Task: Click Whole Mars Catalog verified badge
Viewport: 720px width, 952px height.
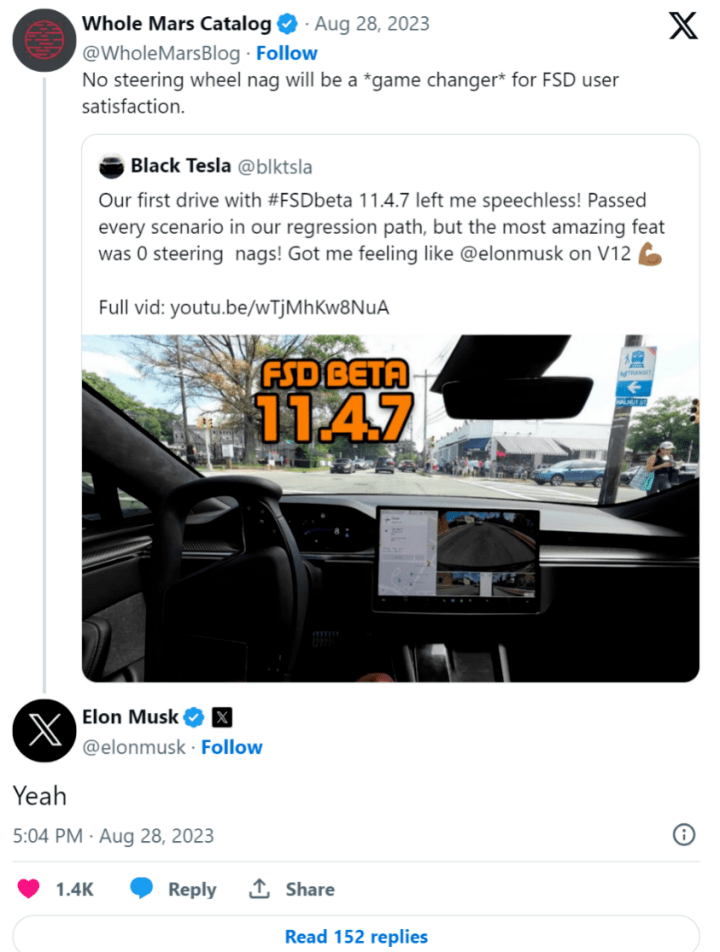Action: pyautogui.click(x=287, y=24)
